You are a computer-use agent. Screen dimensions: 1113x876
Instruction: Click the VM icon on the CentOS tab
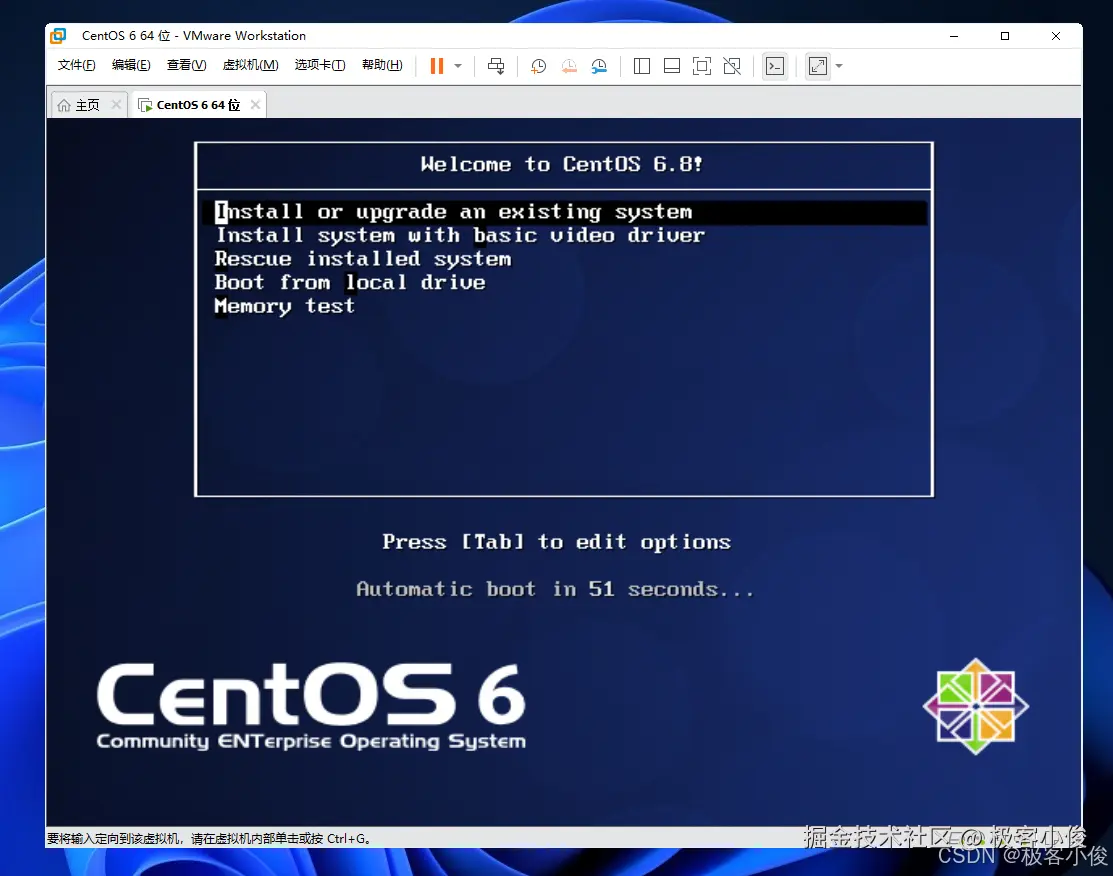click(x=145, y=105)
